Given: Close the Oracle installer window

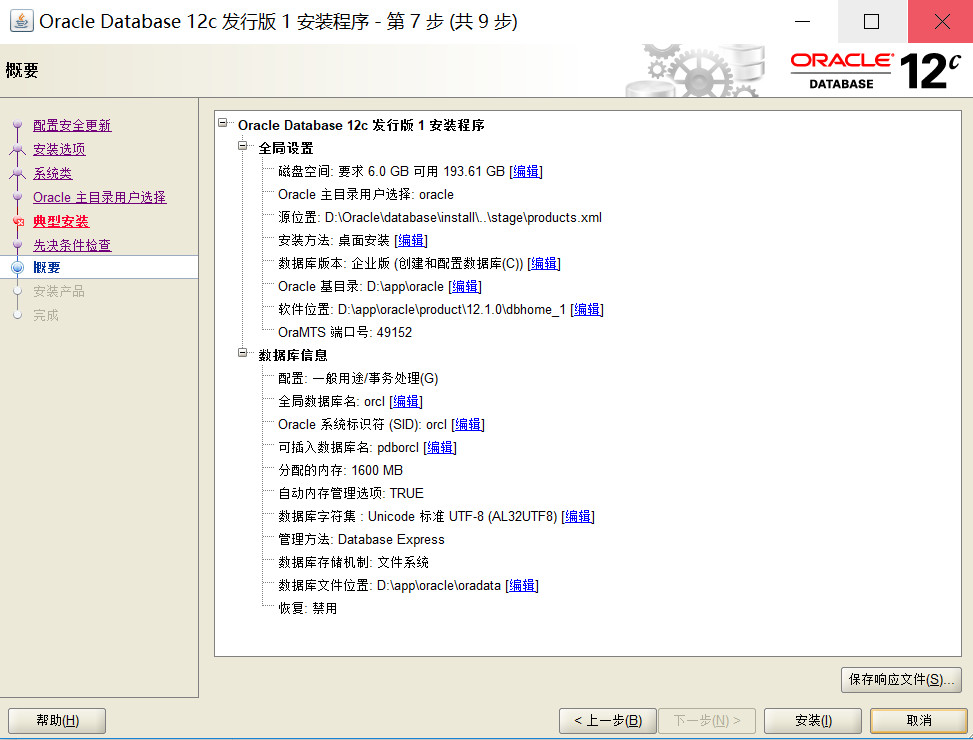Looking at the screenshot, I should 941,21.
